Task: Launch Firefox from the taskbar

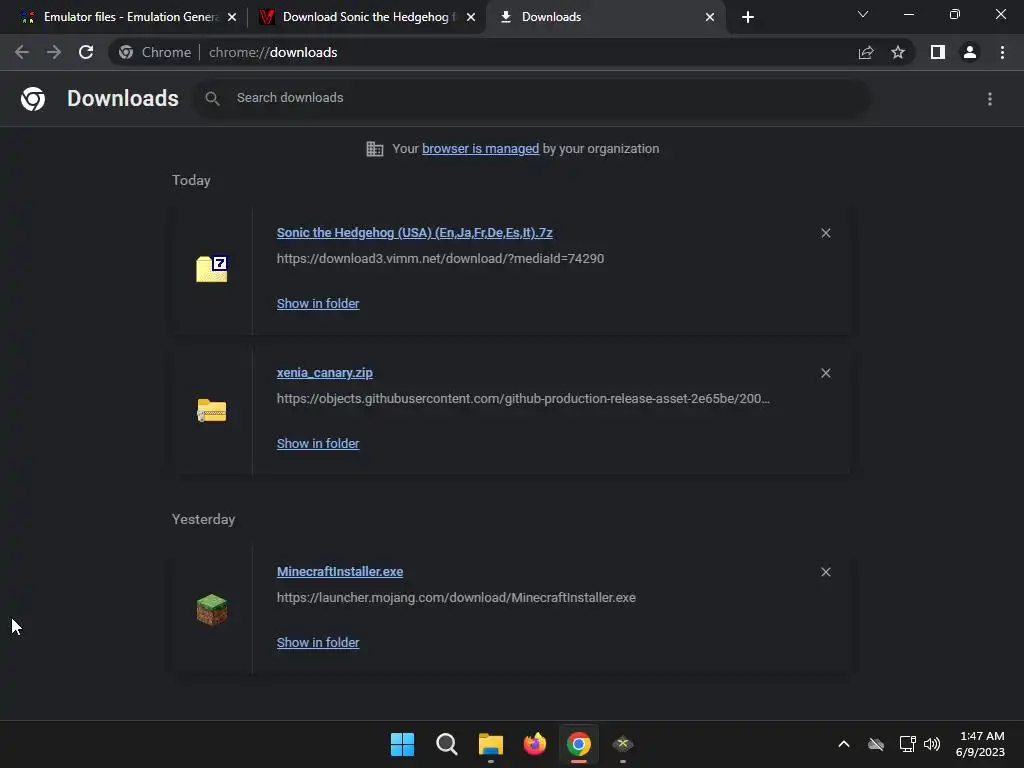Action: click(x=535, y=744)
